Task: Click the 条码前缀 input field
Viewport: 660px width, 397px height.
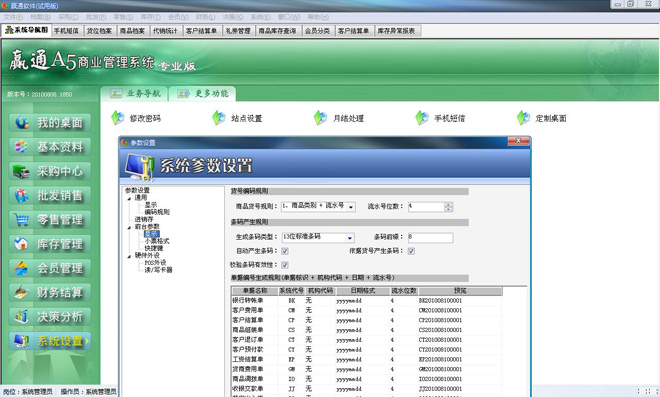Action: (x=430, y=237)
